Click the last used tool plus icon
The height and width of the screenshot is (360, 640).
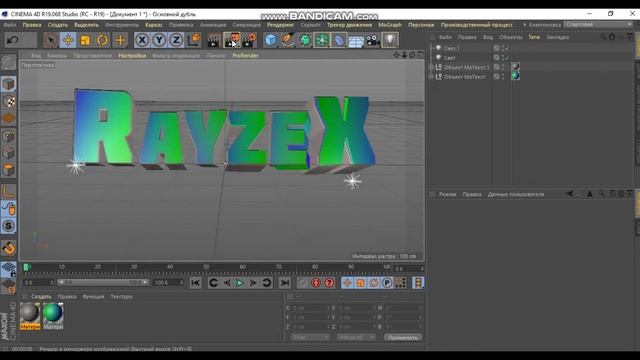(x=120, y=40)
